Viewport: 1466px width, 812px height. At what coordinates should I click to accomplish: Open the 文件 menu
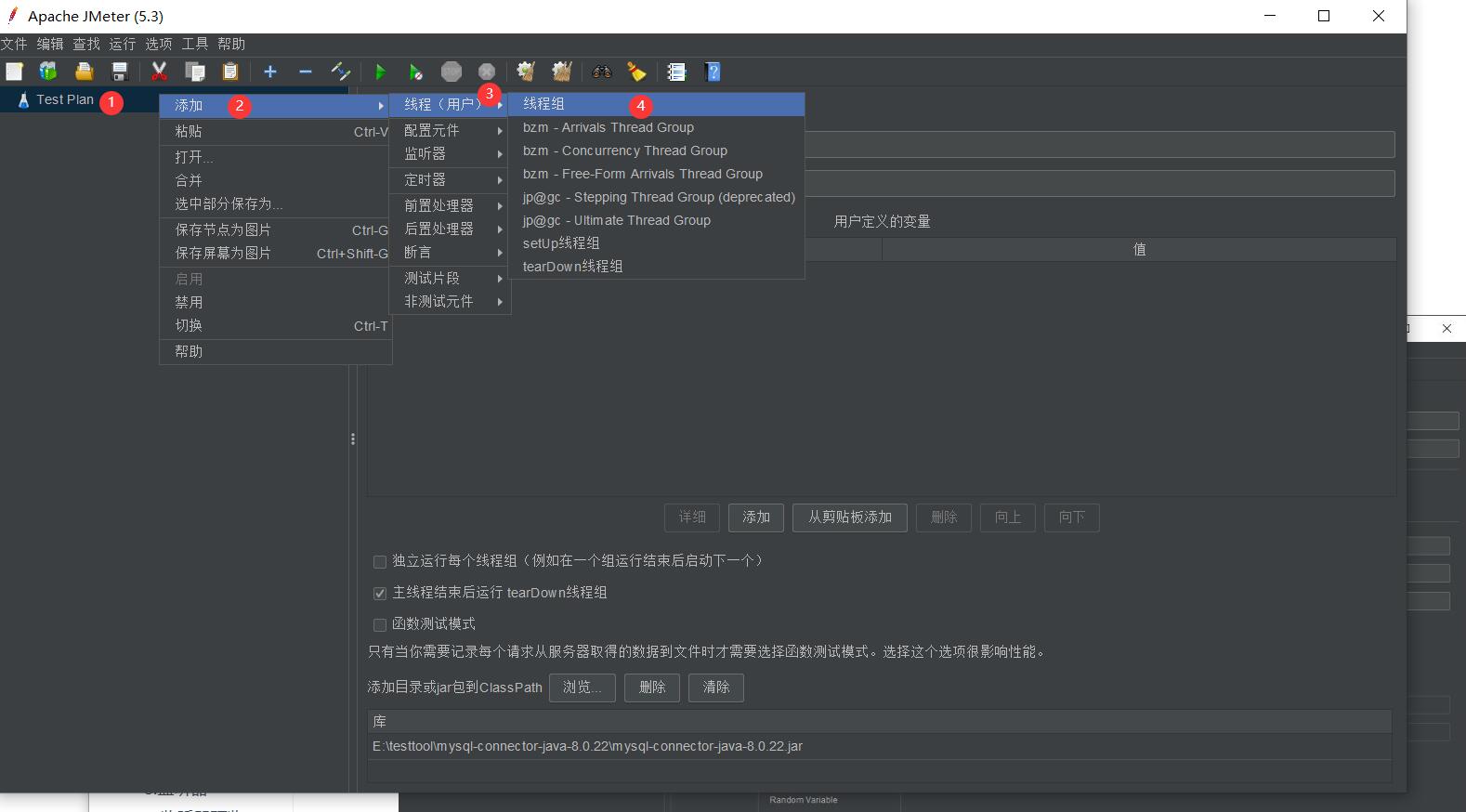(x=14, y=44)
